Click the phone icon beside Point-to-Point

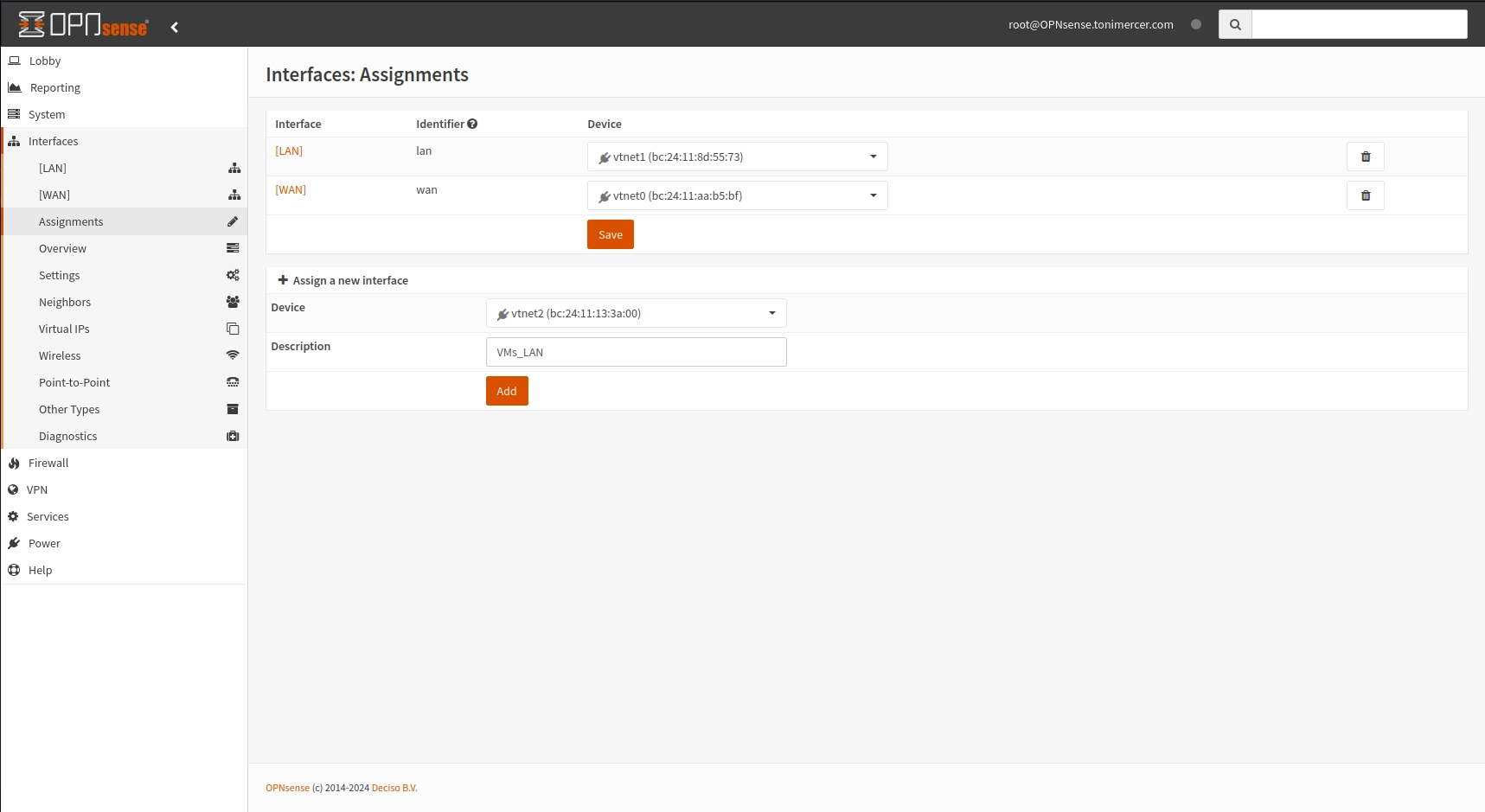tap(233, 382)
